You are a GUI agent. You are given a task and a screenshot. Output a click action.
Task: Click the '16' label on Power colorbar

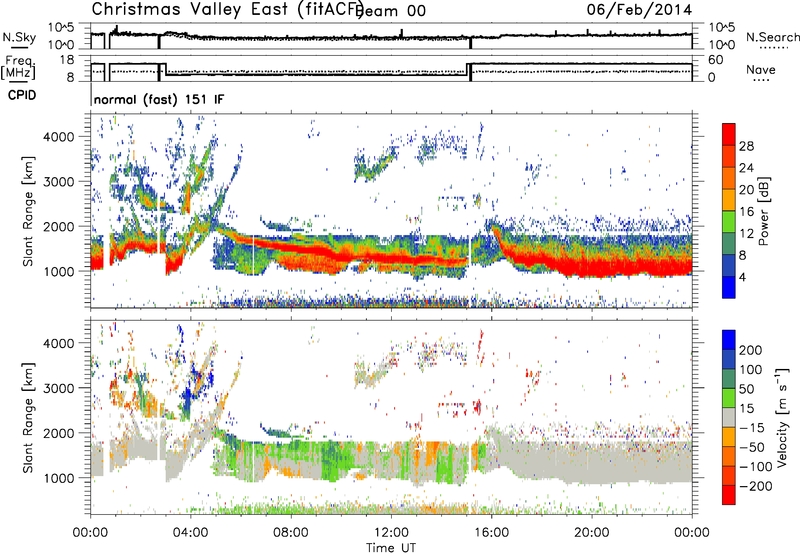pos(746,212)
